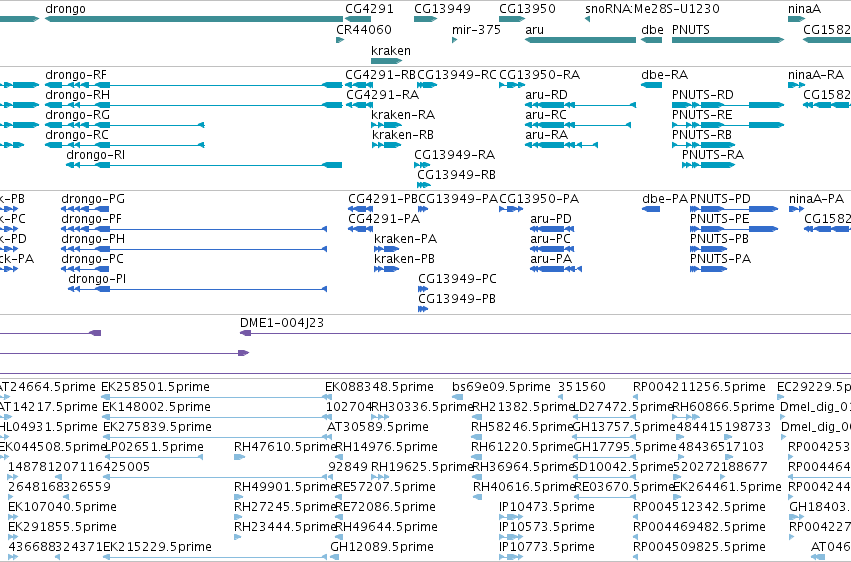Open the RH23444.5prime EST label
Screen dimensions: 851x562
pyautogui.click(x=285, y=527)
